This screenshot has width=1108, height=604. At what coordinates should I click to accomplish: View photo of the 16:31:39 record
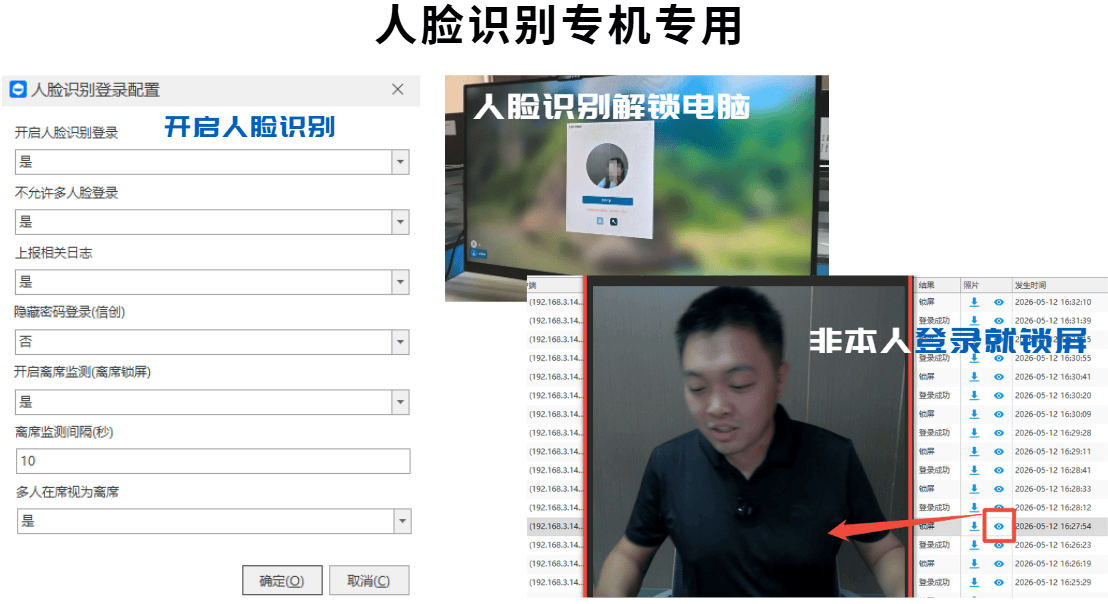pos(998,321)
